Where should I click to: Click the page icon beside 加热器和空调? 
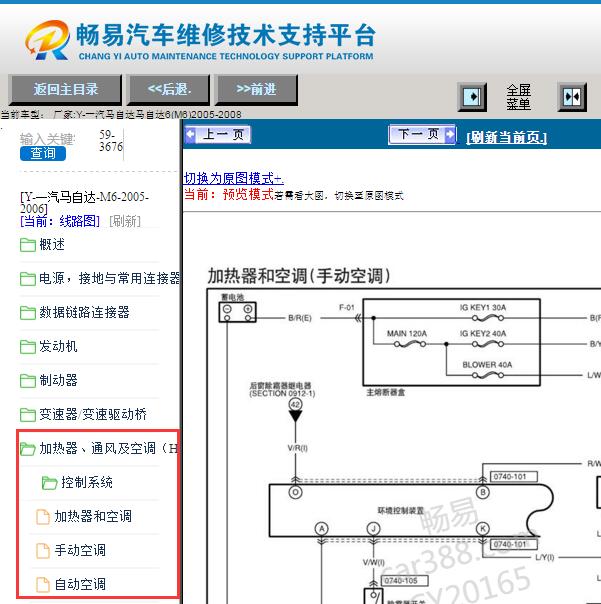coord(43,517)
